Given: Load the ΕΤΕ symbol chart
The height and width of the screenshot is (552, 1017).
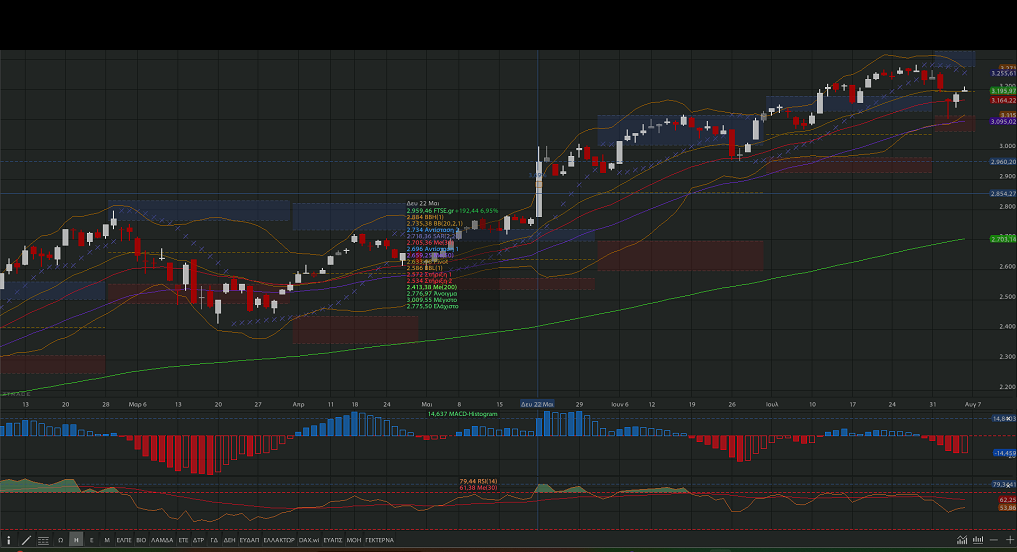Looking at the screenshot, I should (184, 540).
